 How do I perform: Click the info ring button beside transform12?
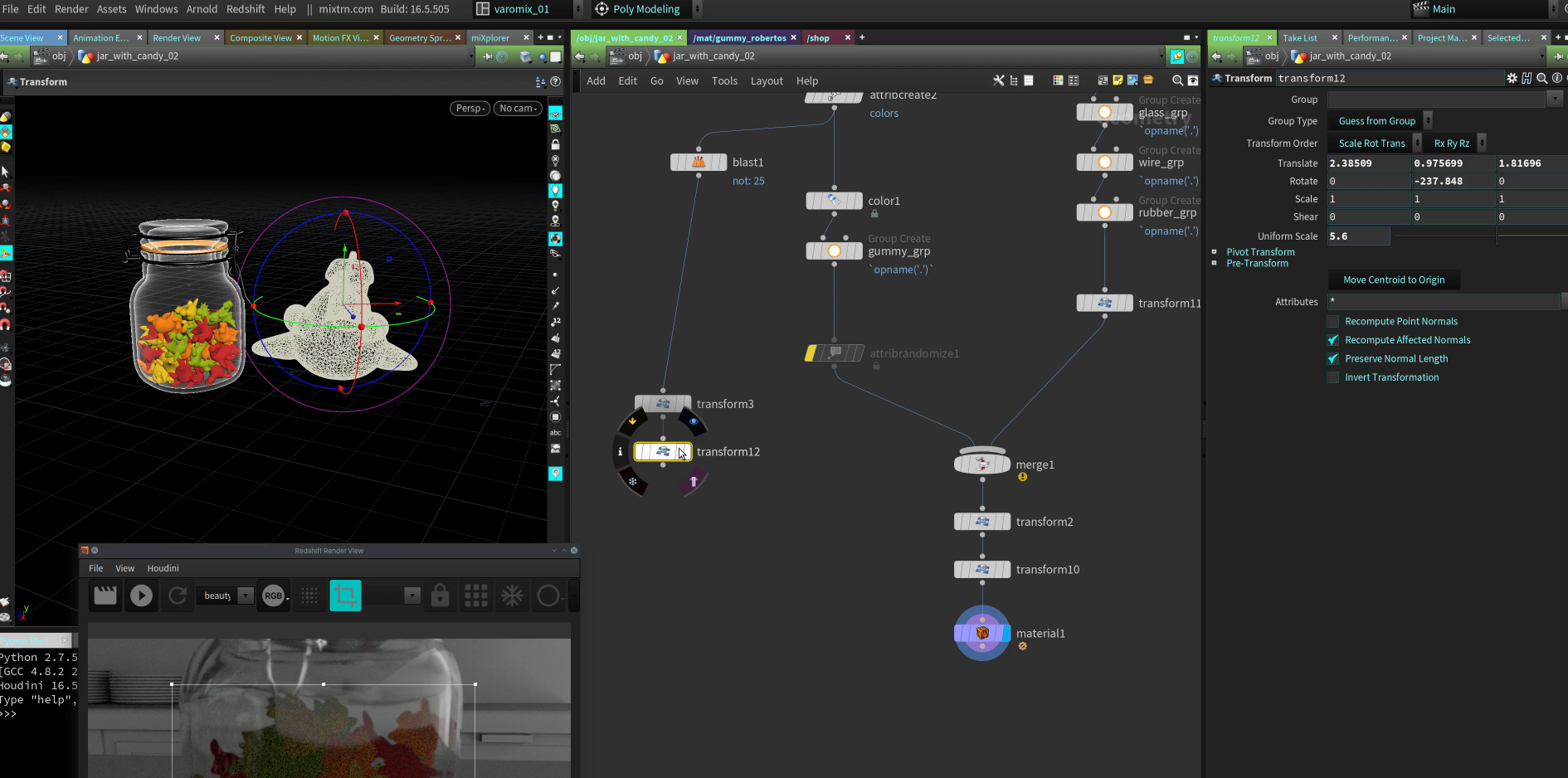point(620,452)
